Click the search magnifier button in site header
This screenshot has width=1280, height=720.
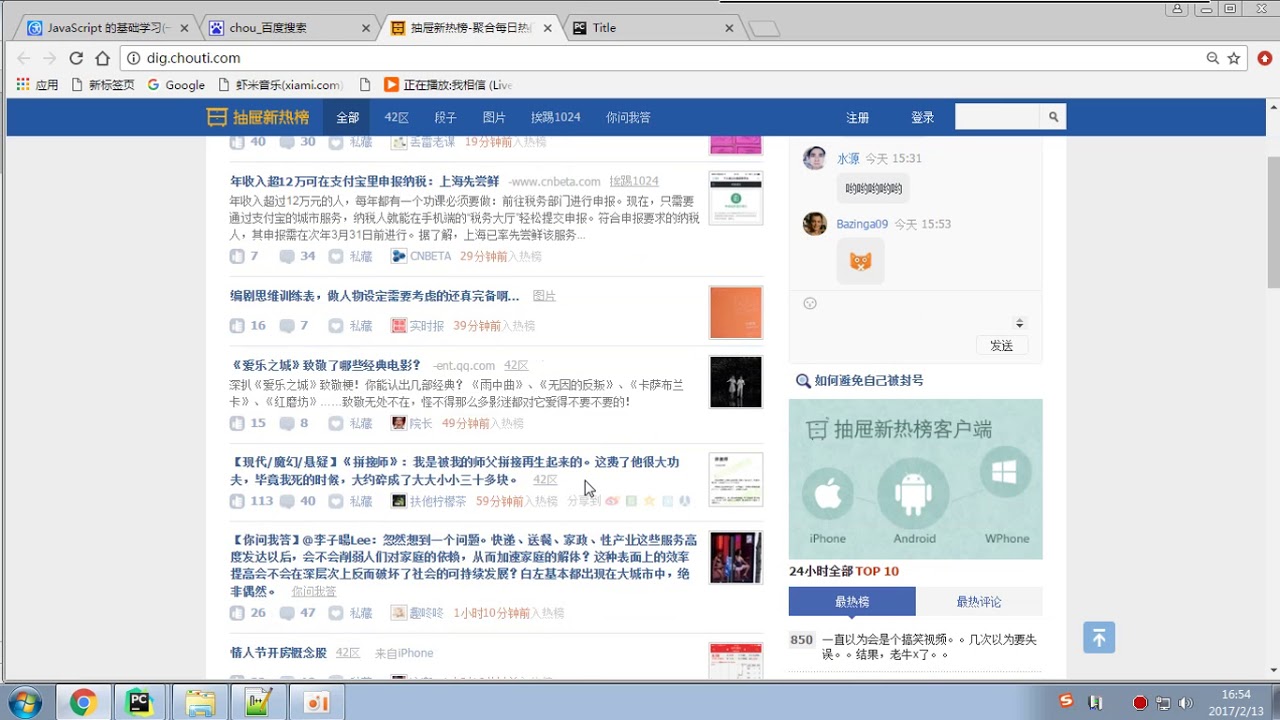pyautogui.click(x=1053, y=117)
